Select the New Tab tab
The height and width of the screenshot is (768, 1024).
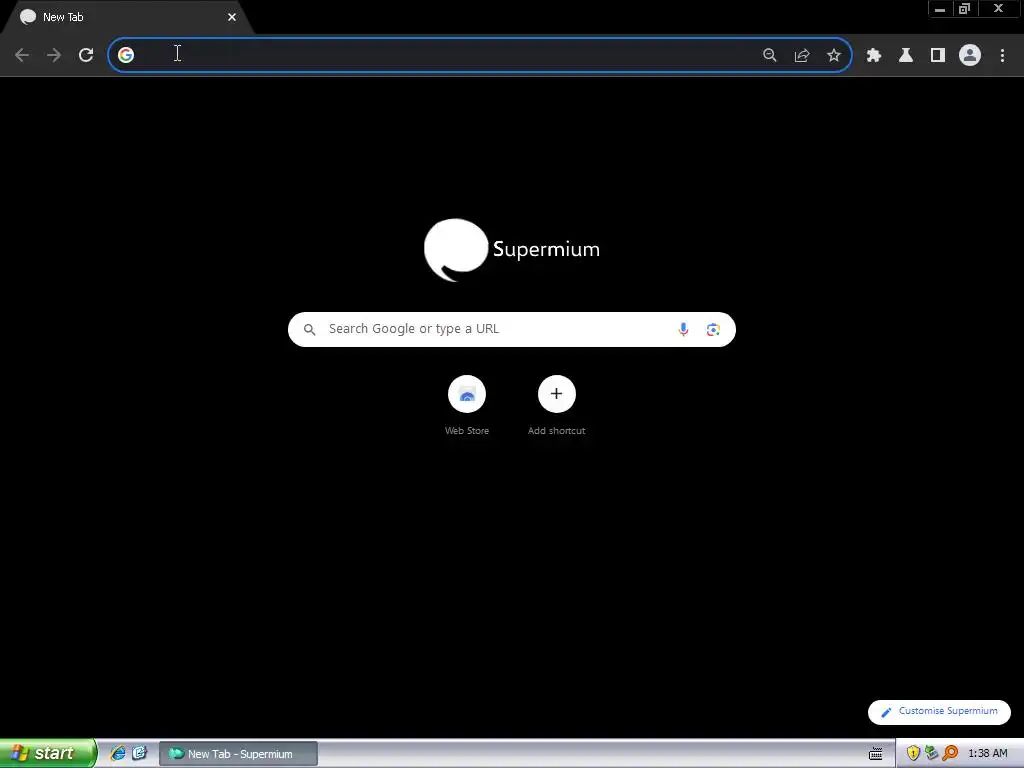[127, 17]
